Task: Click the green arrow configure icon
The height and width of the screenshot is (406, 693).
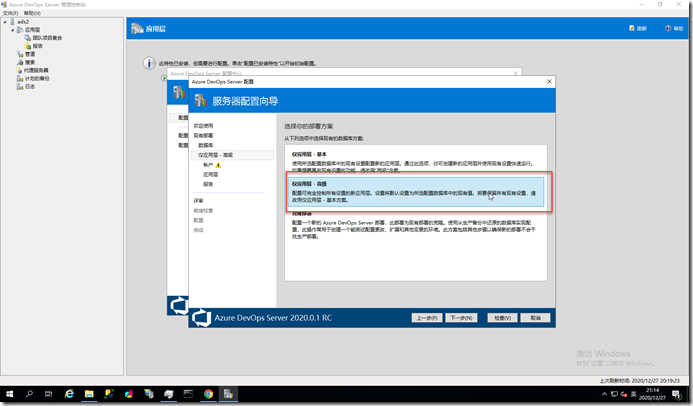Action: 164,78
